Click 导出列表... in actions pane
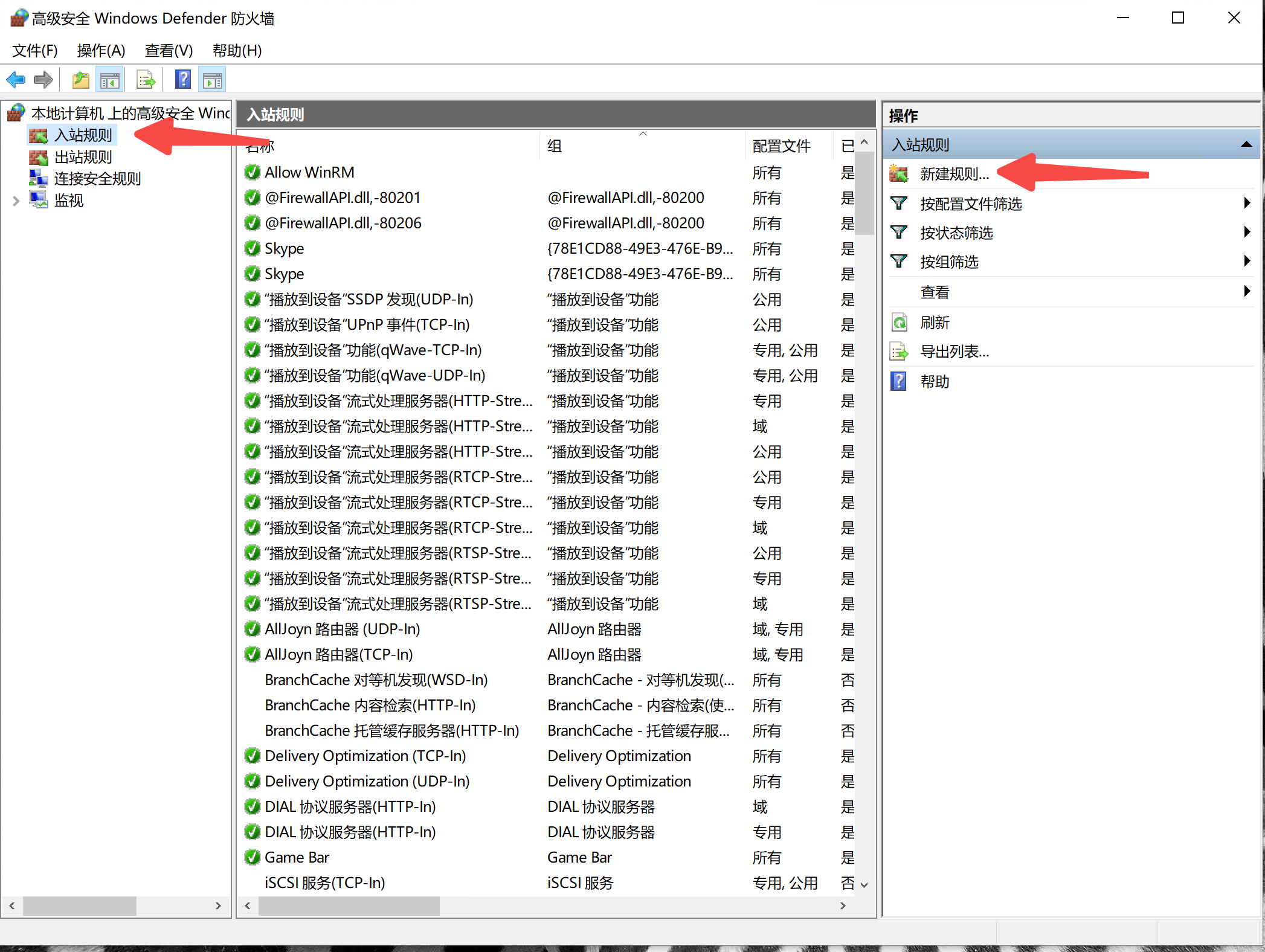1265x952 pixels. (954, 352)
